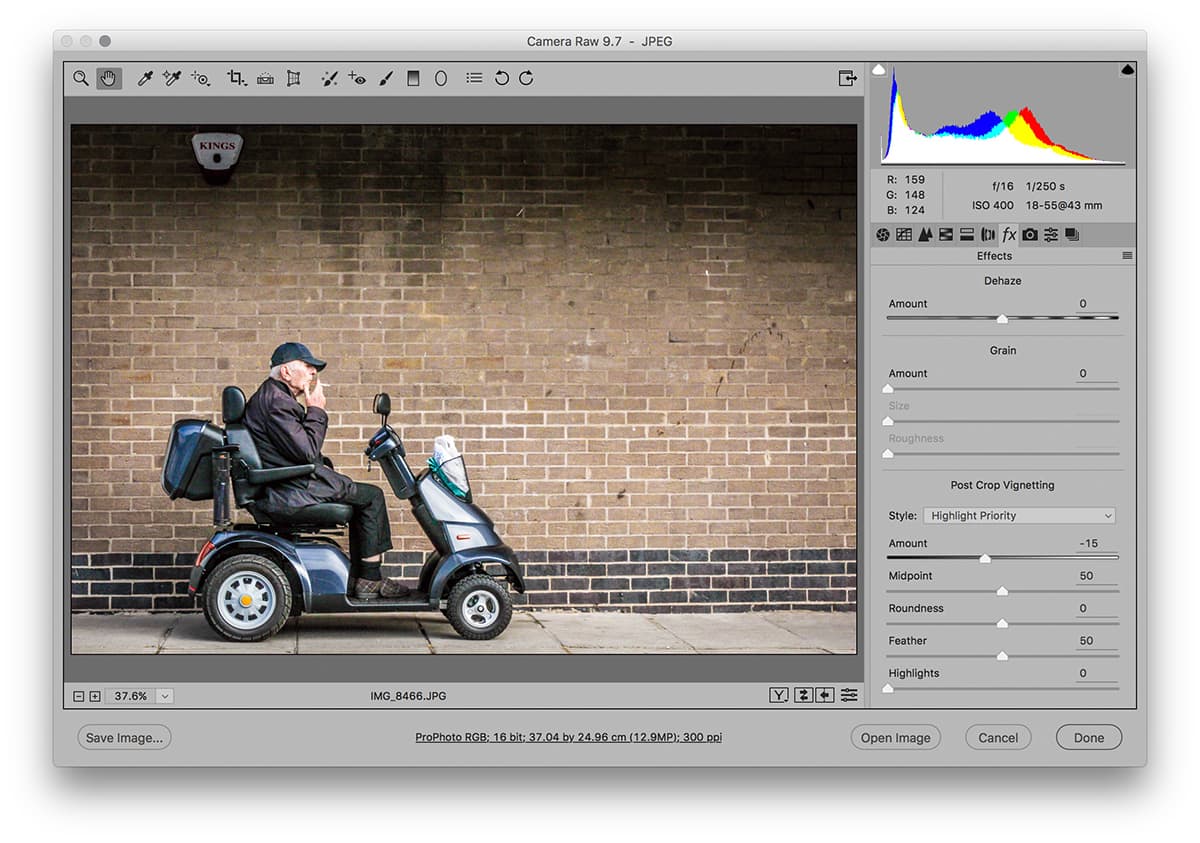Choose the Targeted Adjustment tool
The height and width of the screenshot is (843, 1200).
(201, 78)
